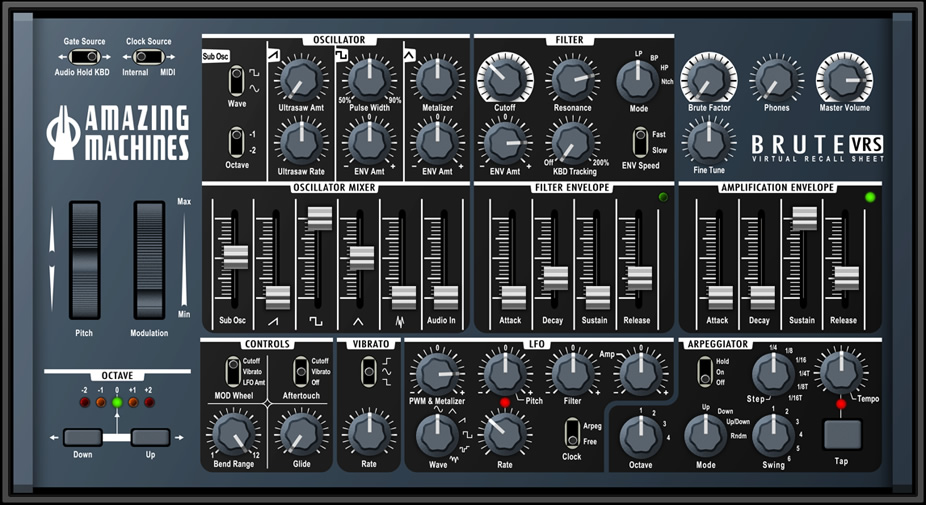Click the Fine Tune knob

coord(709,142)
